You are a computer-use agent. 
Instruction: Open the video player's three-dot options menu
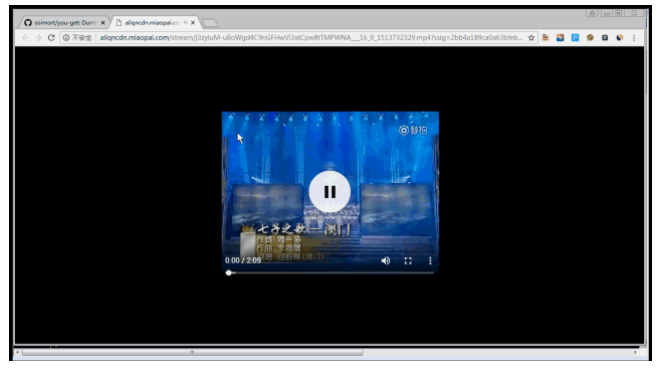pos(430,261)
